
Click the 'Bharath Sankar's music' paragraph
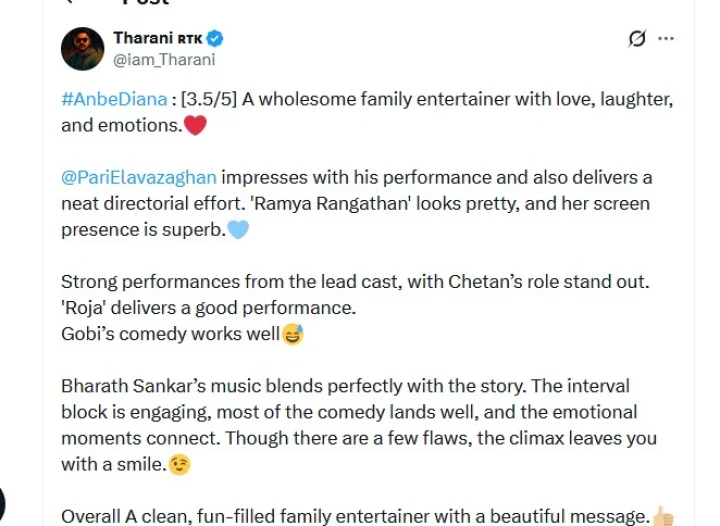359,425
